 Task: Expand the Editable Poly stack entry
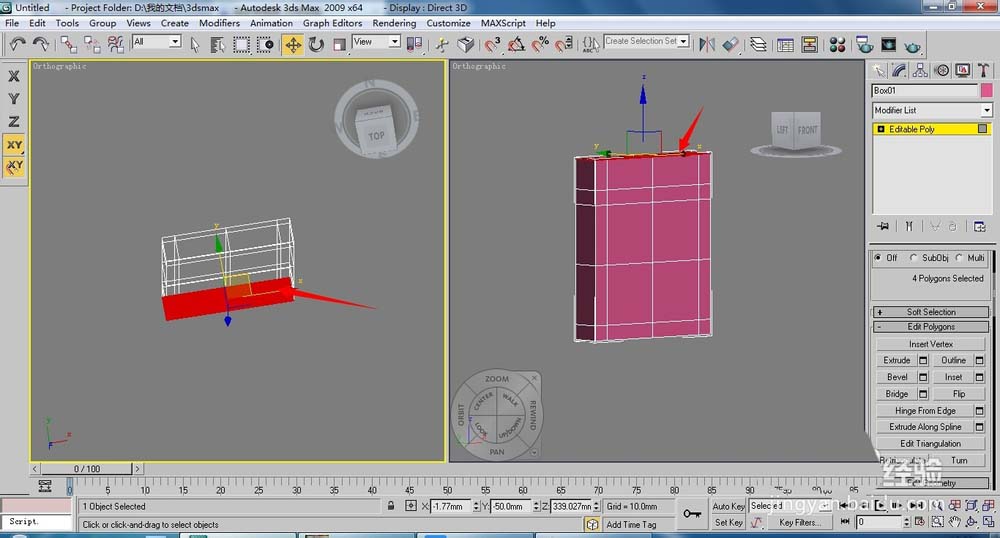pos(881,129)
